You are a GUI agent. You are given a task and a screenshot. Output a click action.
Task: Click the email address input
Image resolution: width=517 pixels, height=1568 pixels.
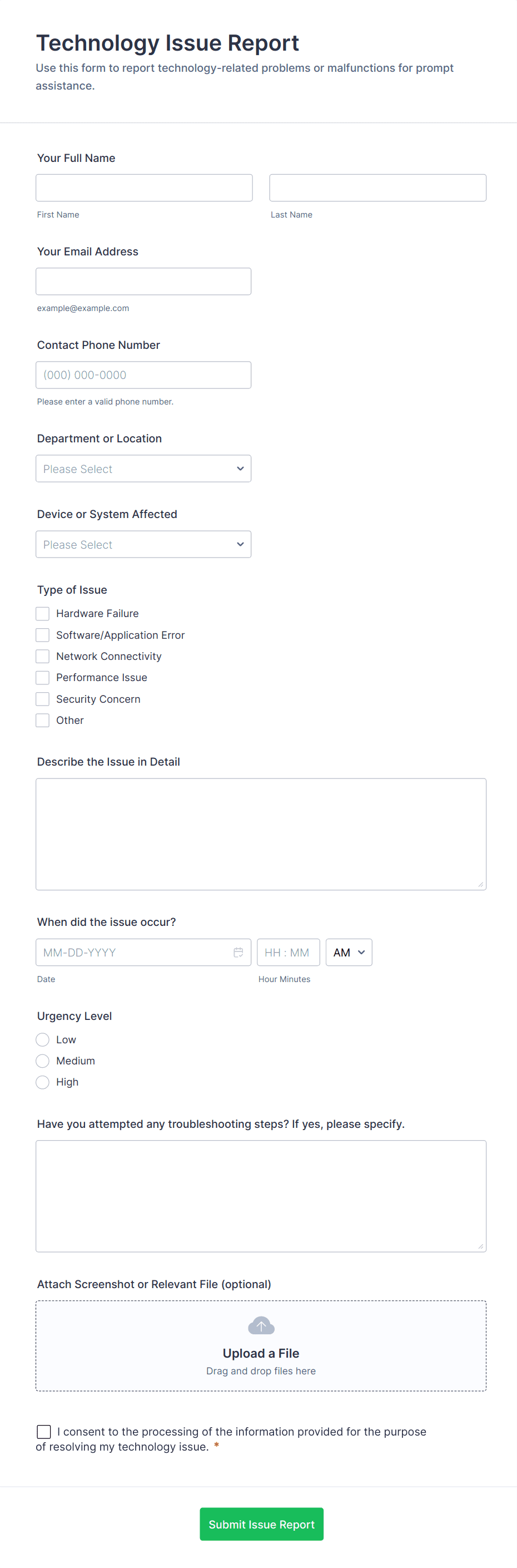point(143,281)
